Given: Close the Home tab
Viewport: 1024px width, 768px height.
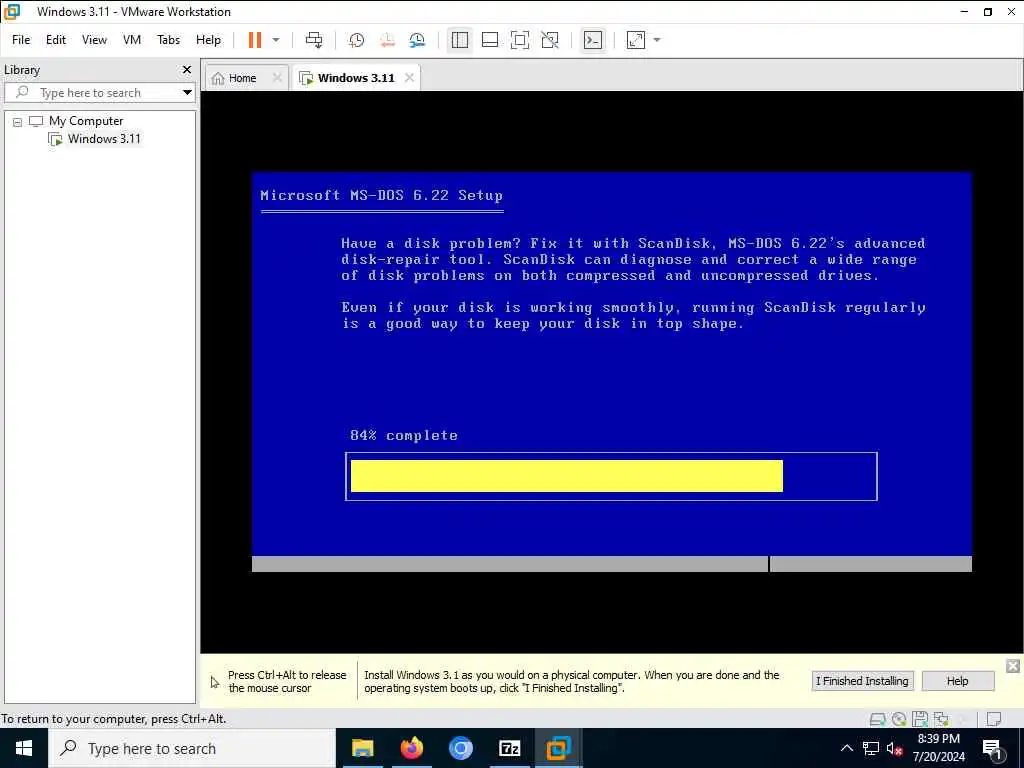Looking at the screenshot, I should pyautogui.click(x=277, y=78).
